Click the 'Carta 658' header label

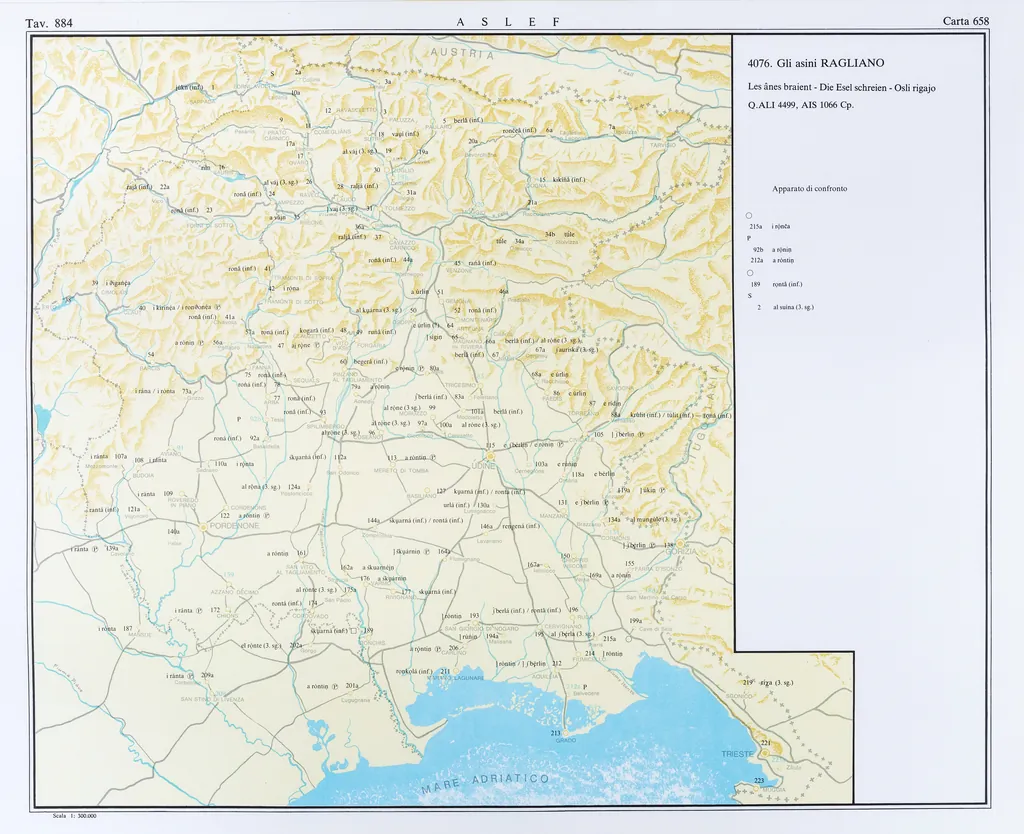(965, 22)
